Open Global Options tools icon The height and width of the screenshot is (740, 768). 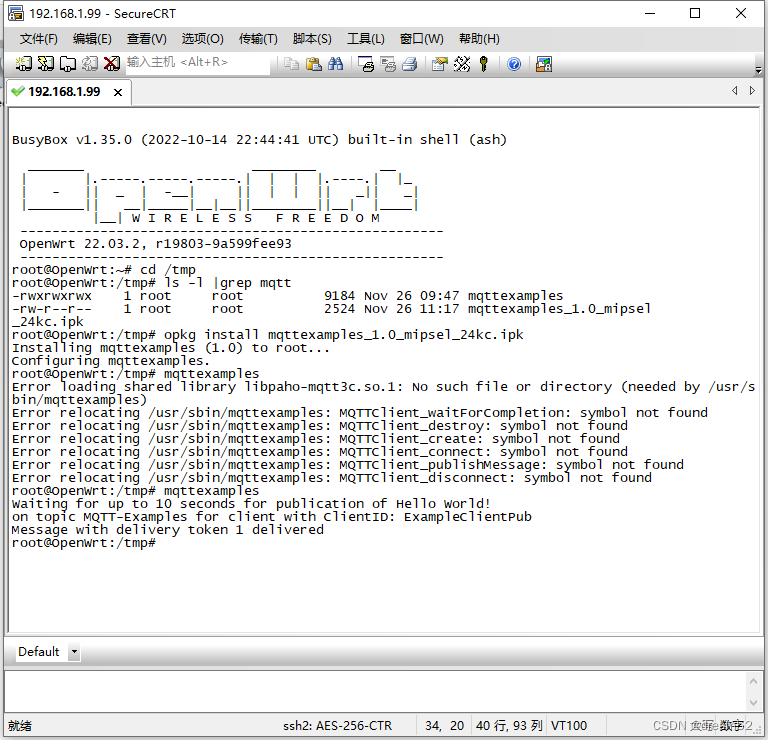(462, 64)
